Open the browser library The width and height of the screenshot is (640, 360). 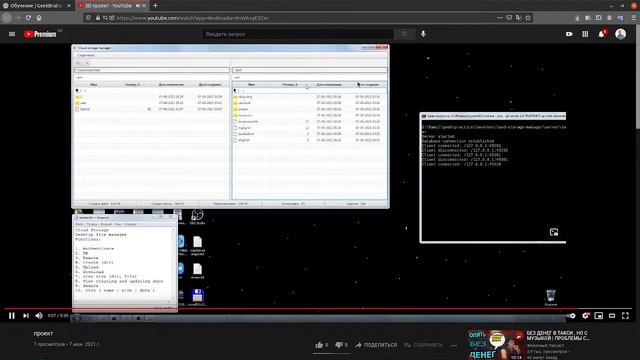tap(588, 18)
